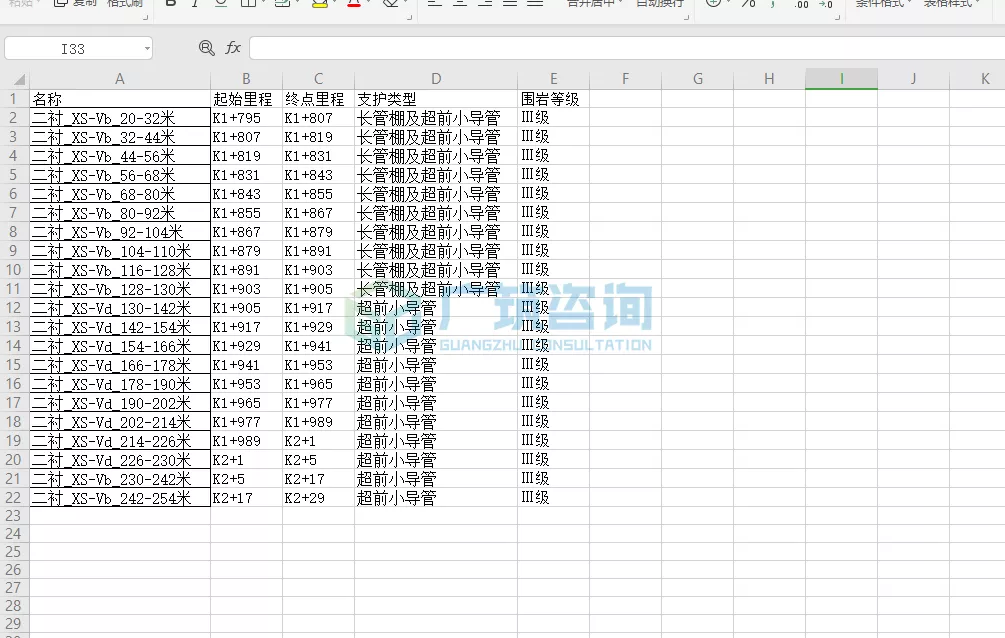Click cell K2+17 in column C
This screenshot has width=1005, height=638.
pyautogui.click(x=319, y=479)
